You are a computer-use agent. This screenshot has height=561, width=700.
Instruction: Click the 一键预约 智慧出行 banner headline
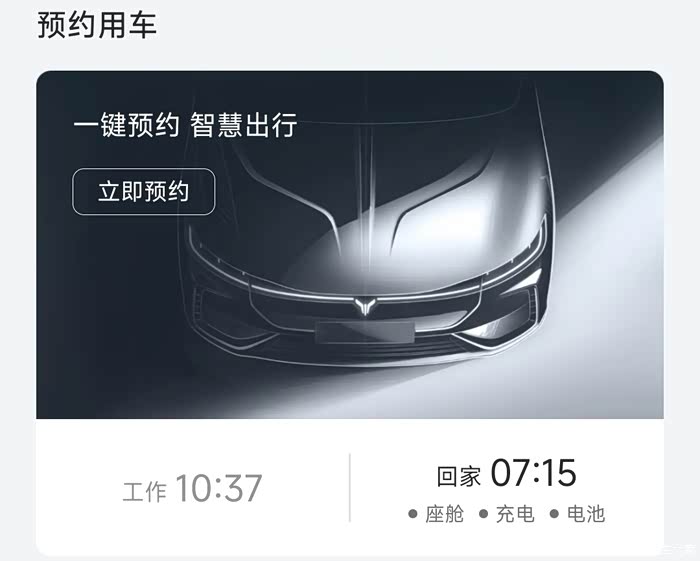pos(185,125)
